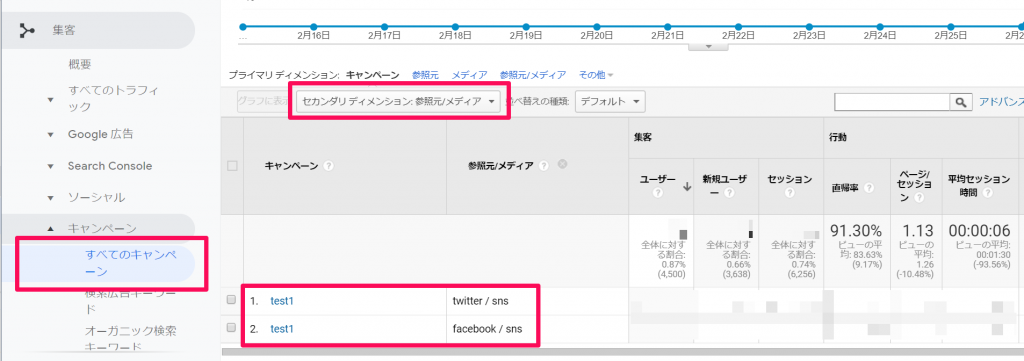The width and height of the screenshot is (1024, 361).
Task: Open help icon beside 平均セッション時間 header
Action: [988, 193]
